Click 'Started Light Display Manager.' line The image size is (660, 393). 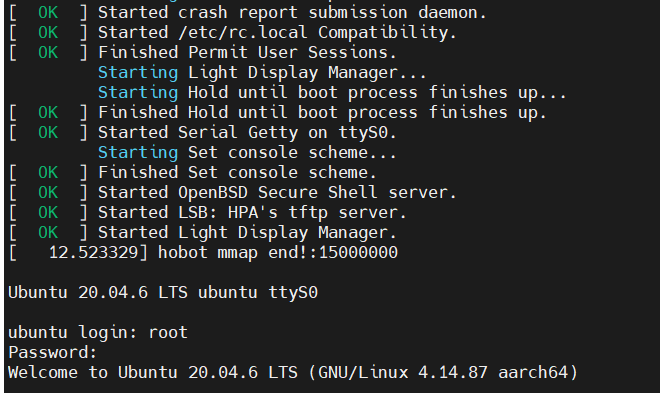click(x=202, y=233)
